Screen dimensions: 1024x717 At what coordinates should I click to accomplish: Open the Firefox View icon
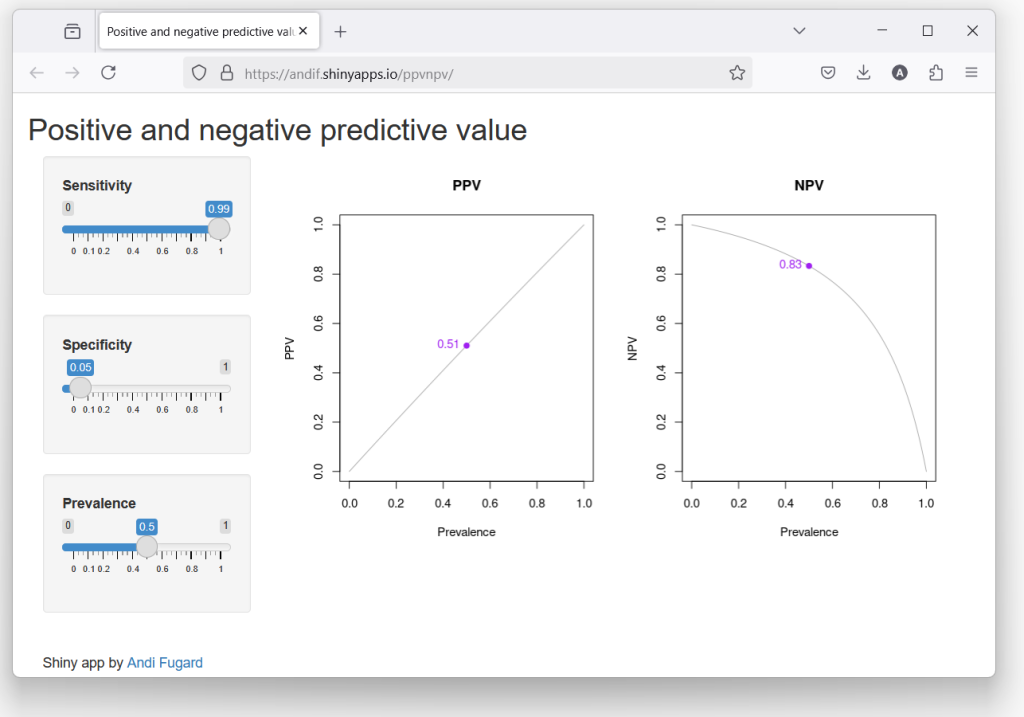[72, 31]
